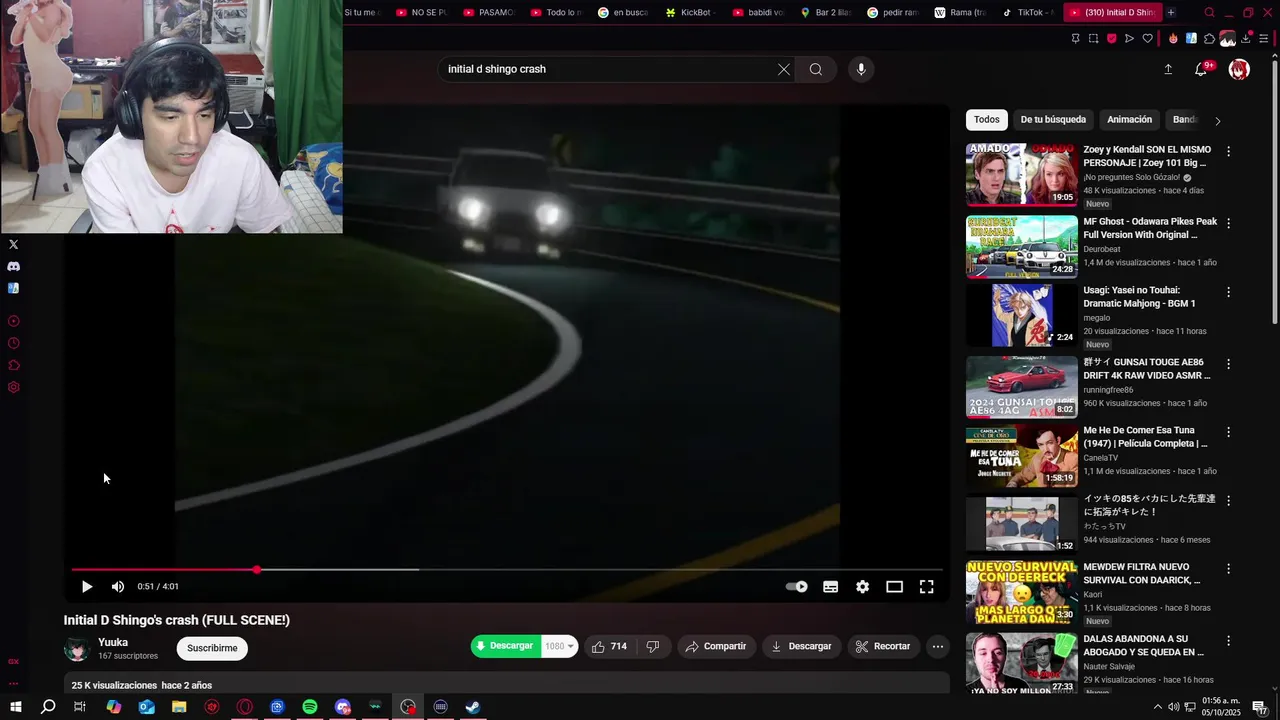
Task: Open Outlook from the taskbar
Action: (x=147, y=707)
